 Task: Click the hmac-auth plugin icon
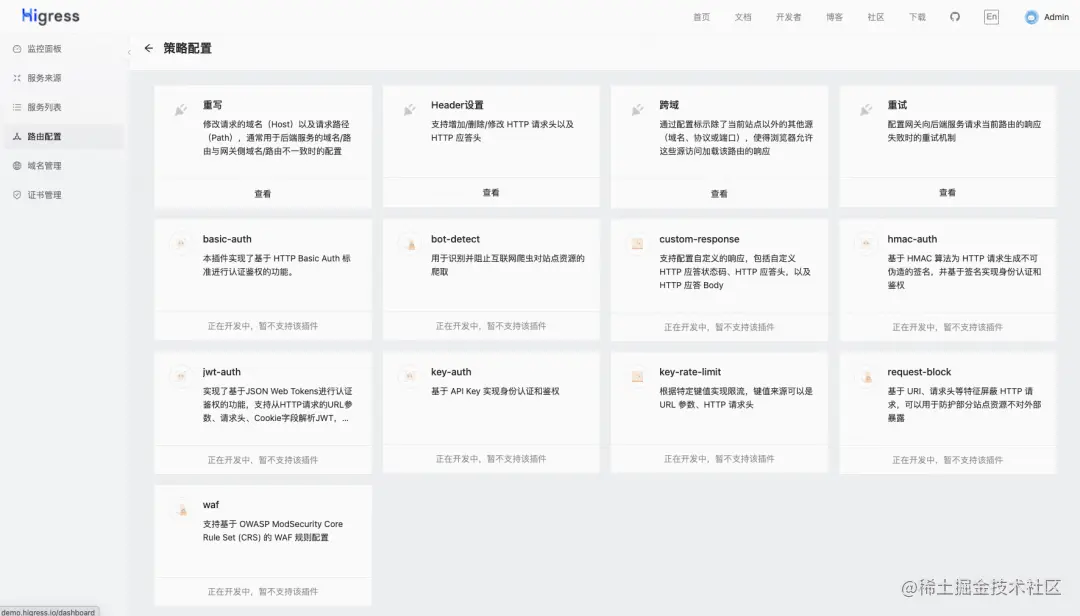pyautogui.click(x=866, y=243)
